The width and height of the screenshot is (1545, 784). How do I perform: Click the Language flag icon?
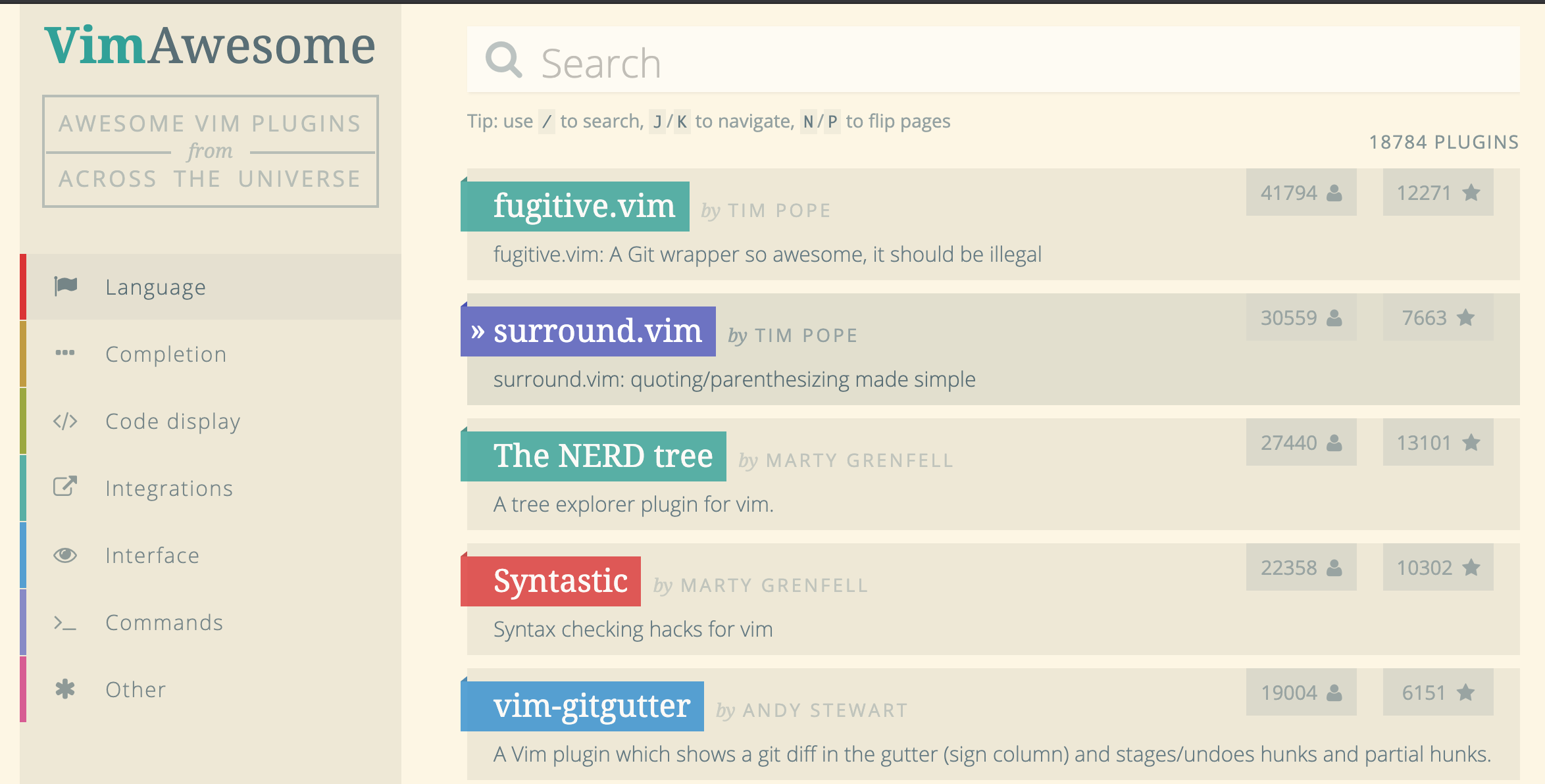pos(66,286)
